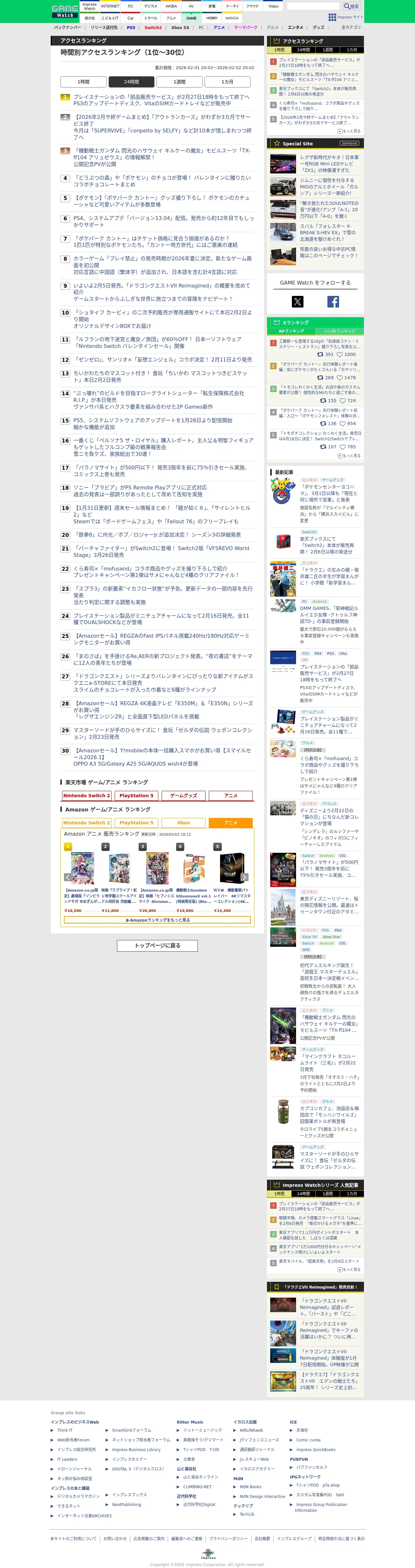
Task: Open the Facebook follow icon
Action: [333, 301]
